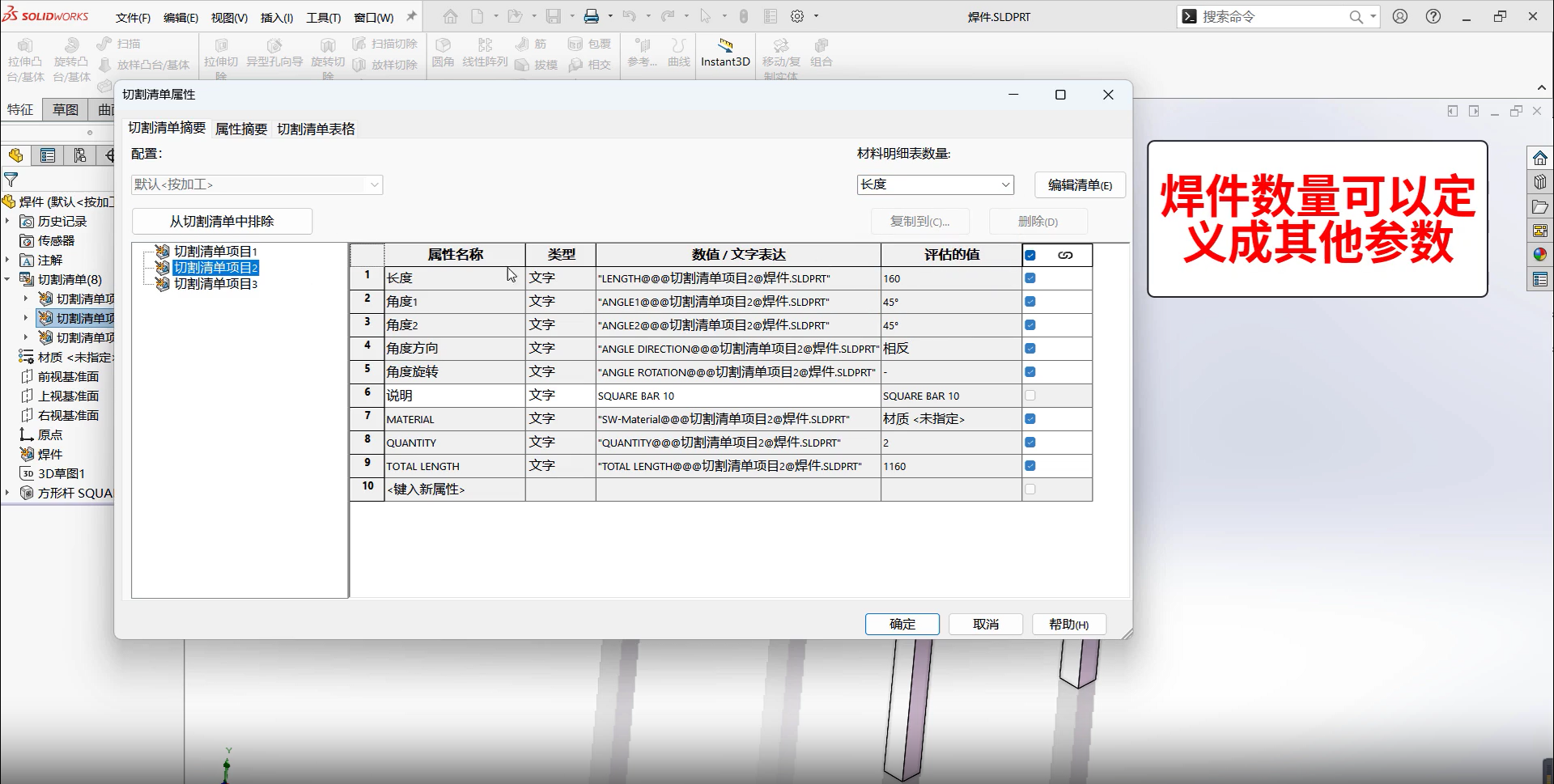Toggle the checkbox in the QUANTITY row
The height and width of the screenshot is (784, 1554).
1030,443
